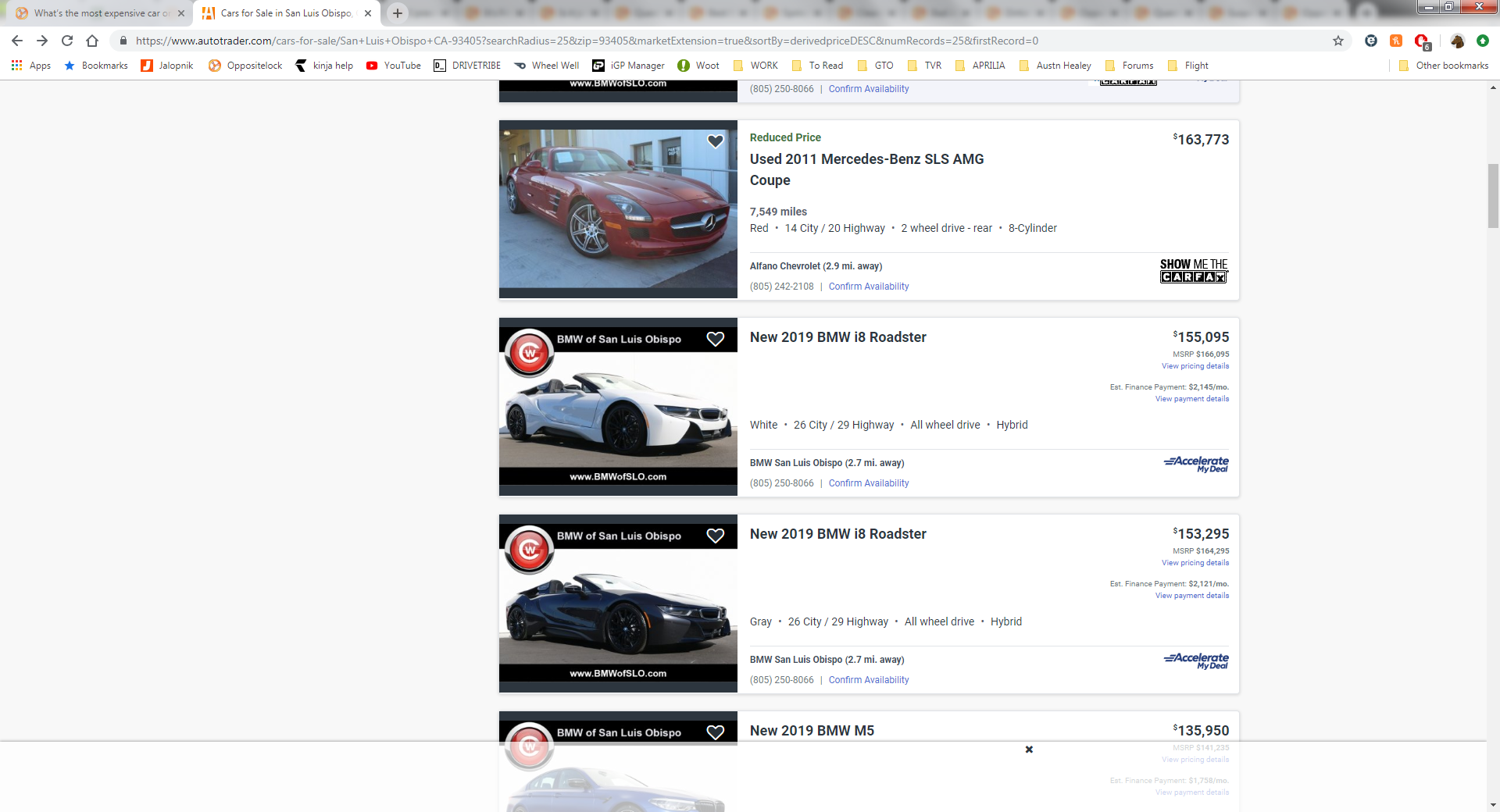Close the 'What's the most expensive car' tab

(181, 13)
